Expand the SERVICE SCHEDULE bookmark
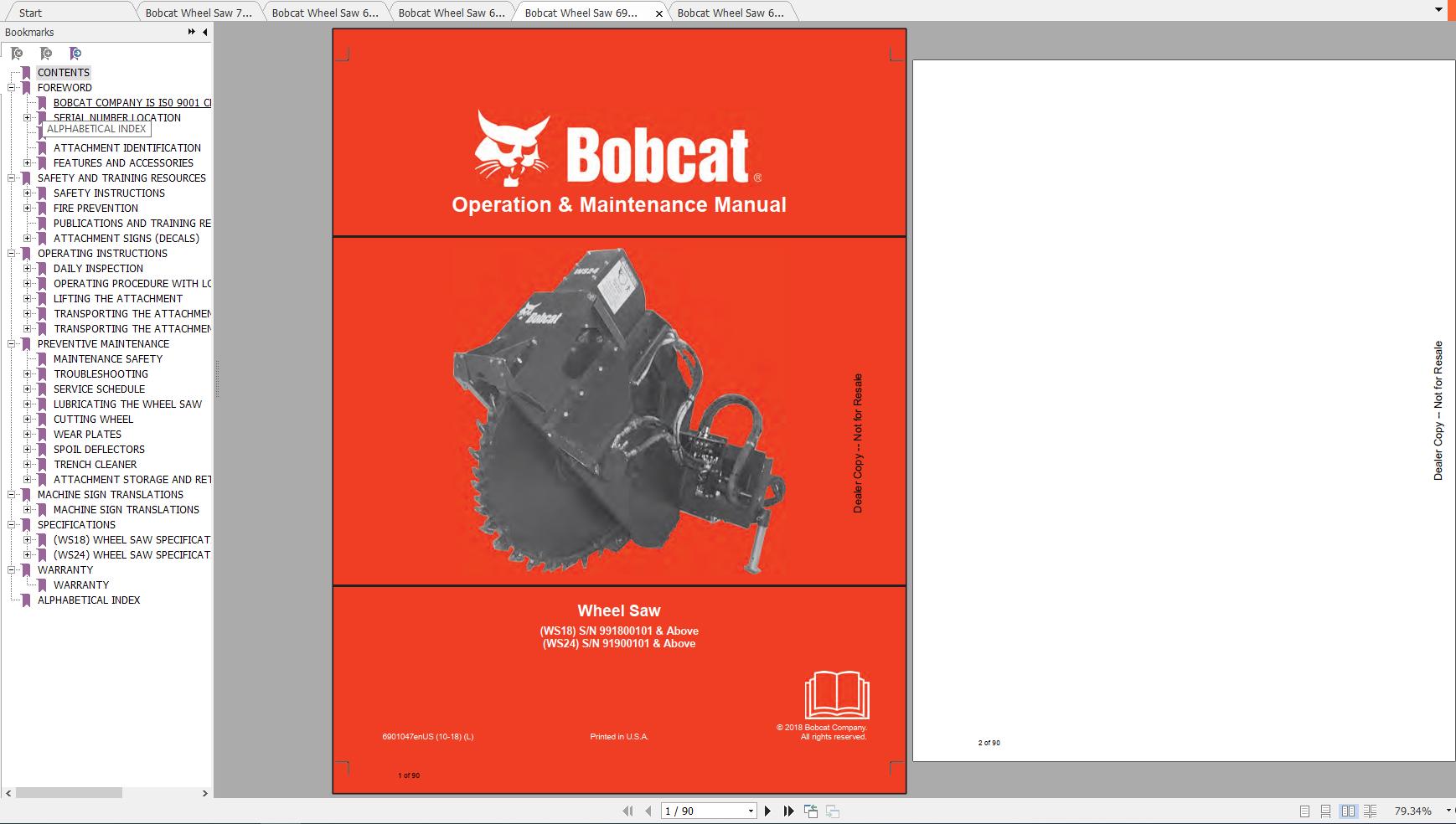1456x824 pixels. [x=29, y=389]
